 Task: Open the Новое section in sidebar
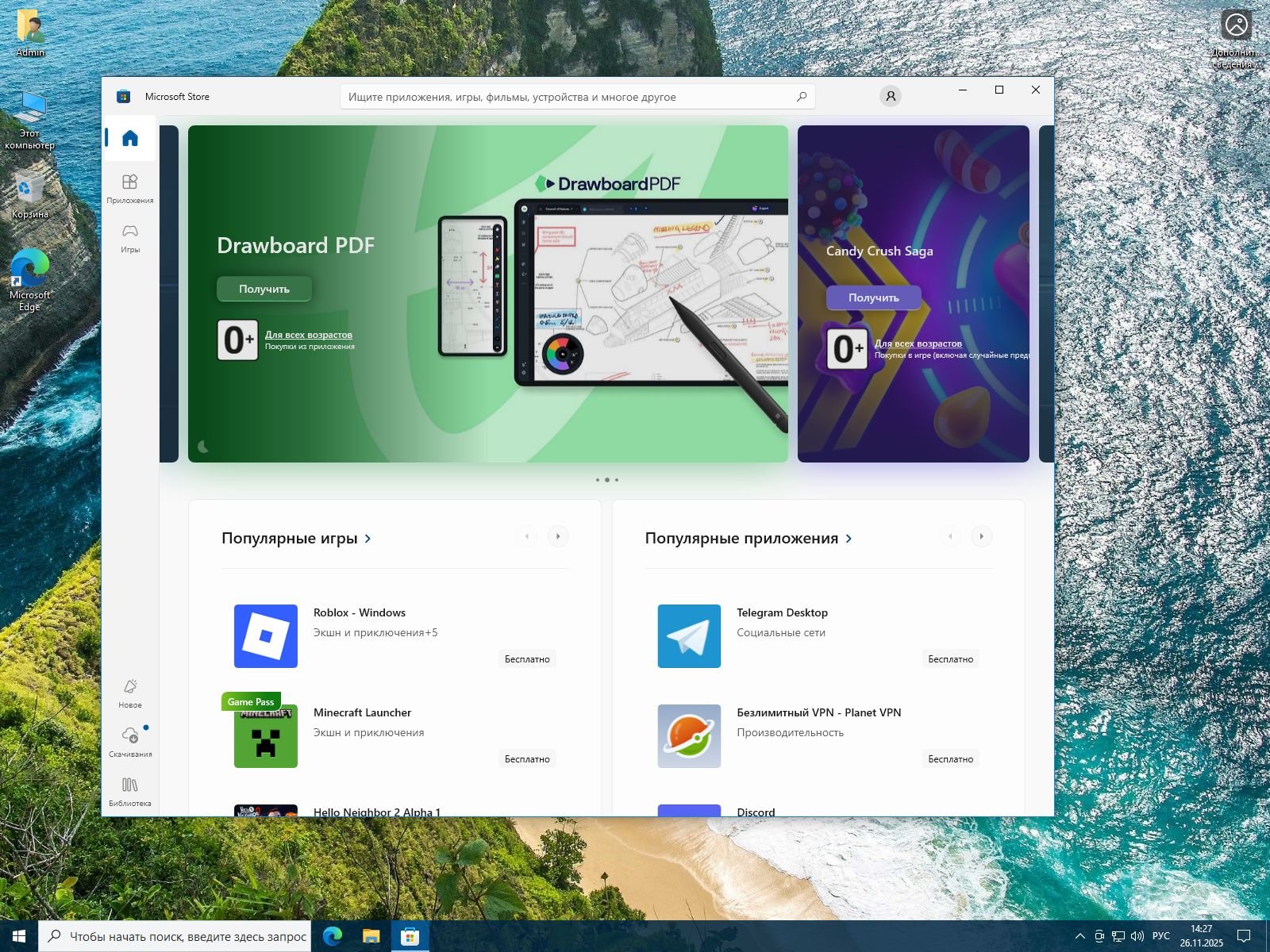tap(130, 693)
